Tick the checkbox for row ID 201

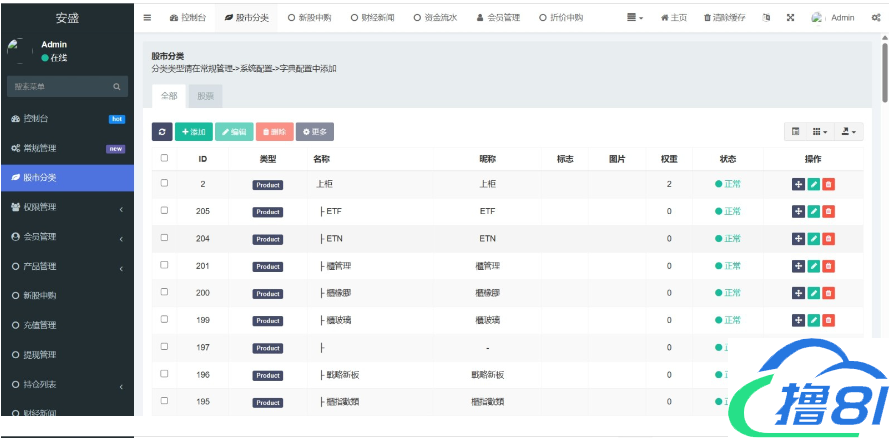coord(164,265)
